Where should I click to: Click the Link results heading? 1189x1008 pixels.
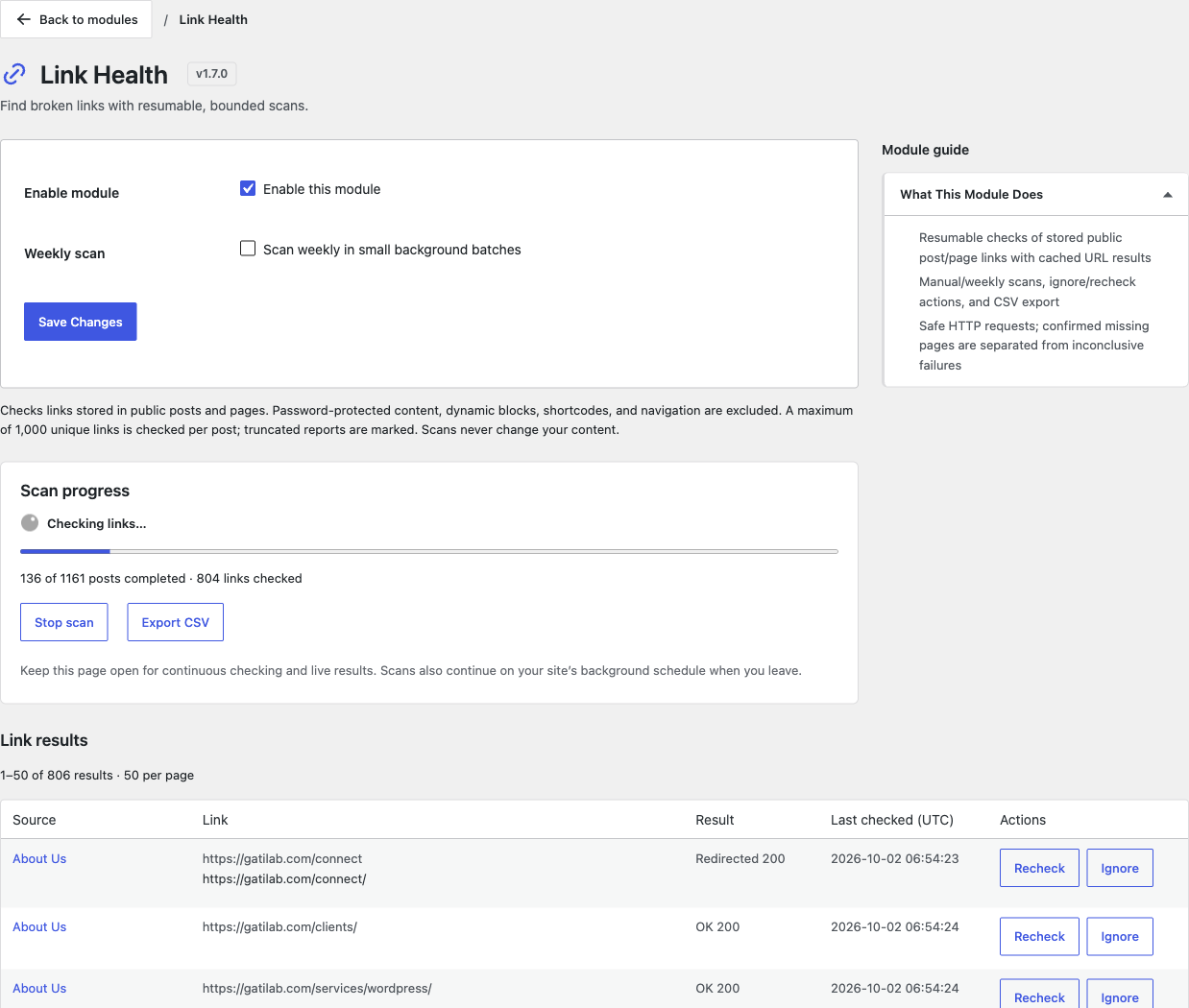[44, 740]
